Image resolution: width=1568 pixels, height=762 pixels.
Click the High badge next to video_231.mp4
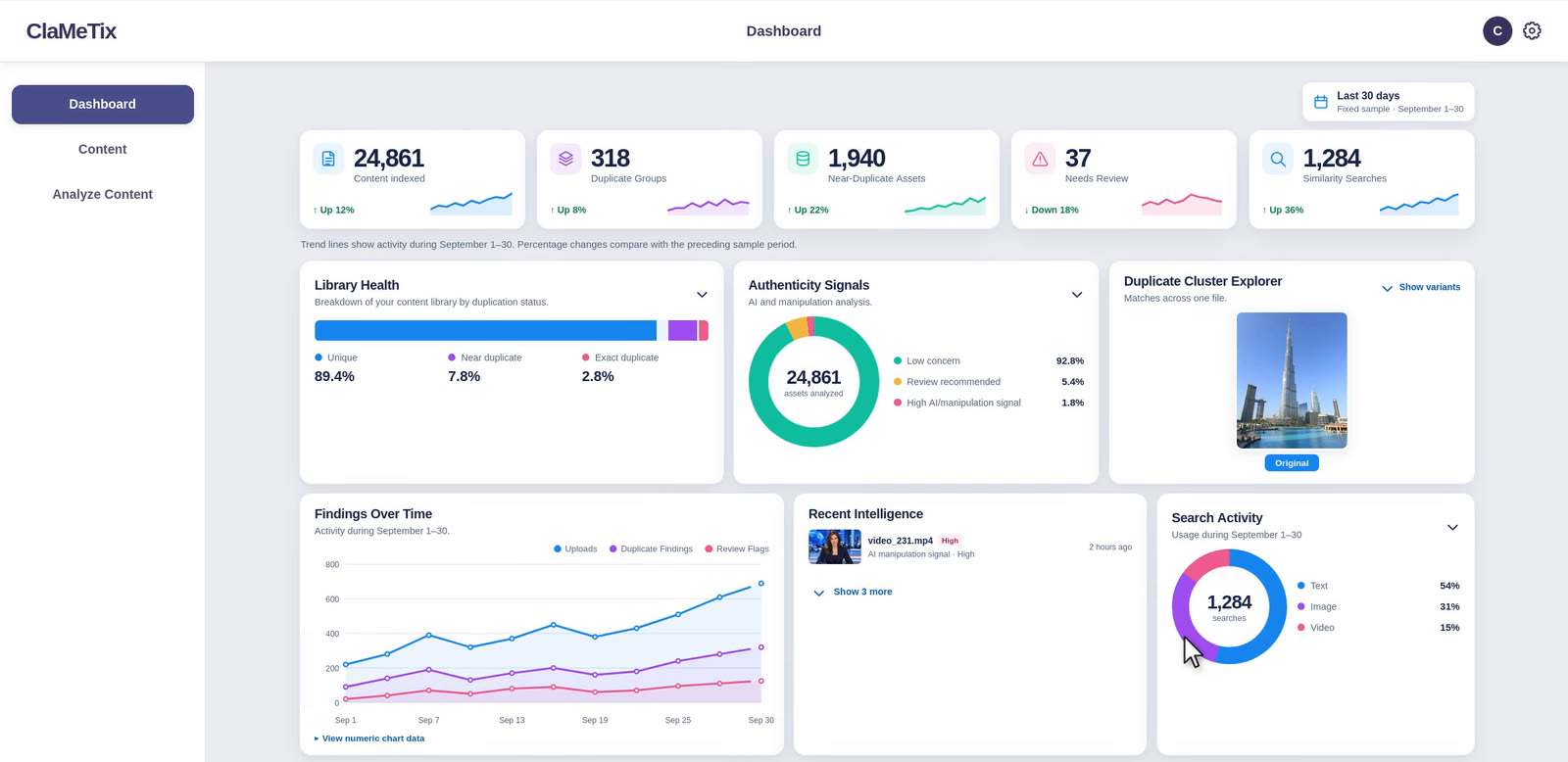(x=950, y=541)
